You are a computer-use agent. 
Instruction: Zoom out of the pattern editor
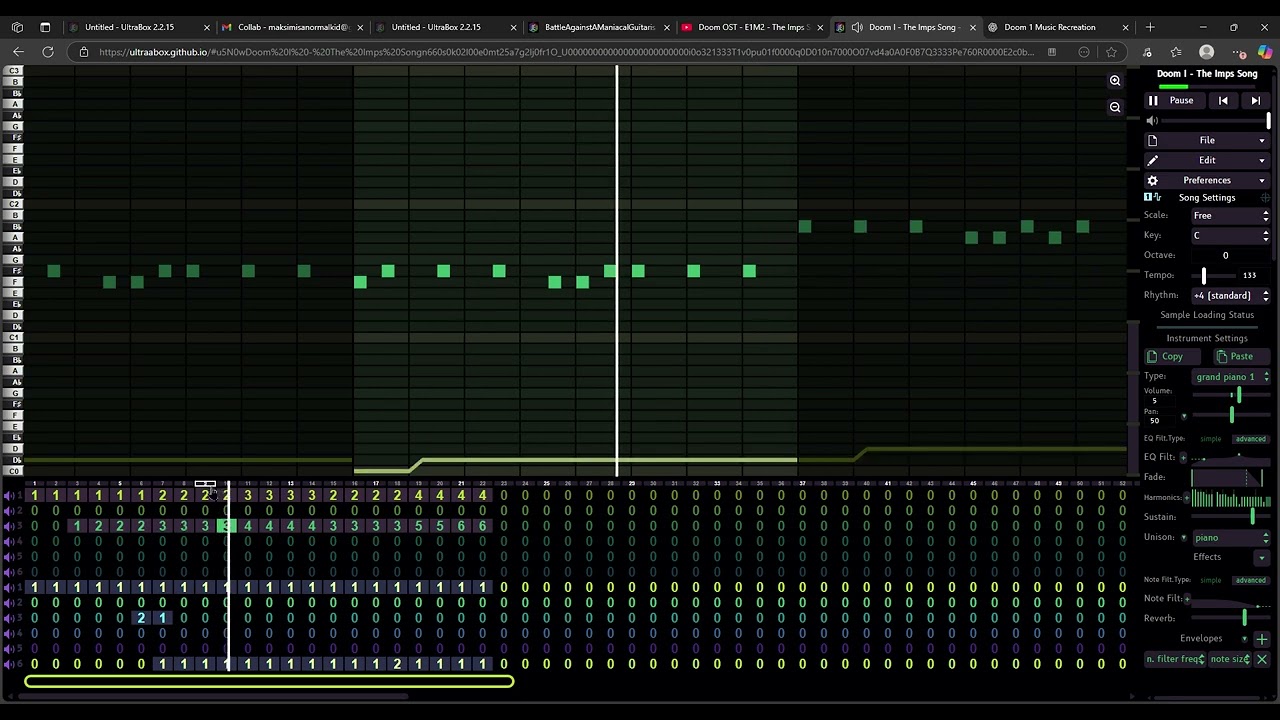point(1115,107)
